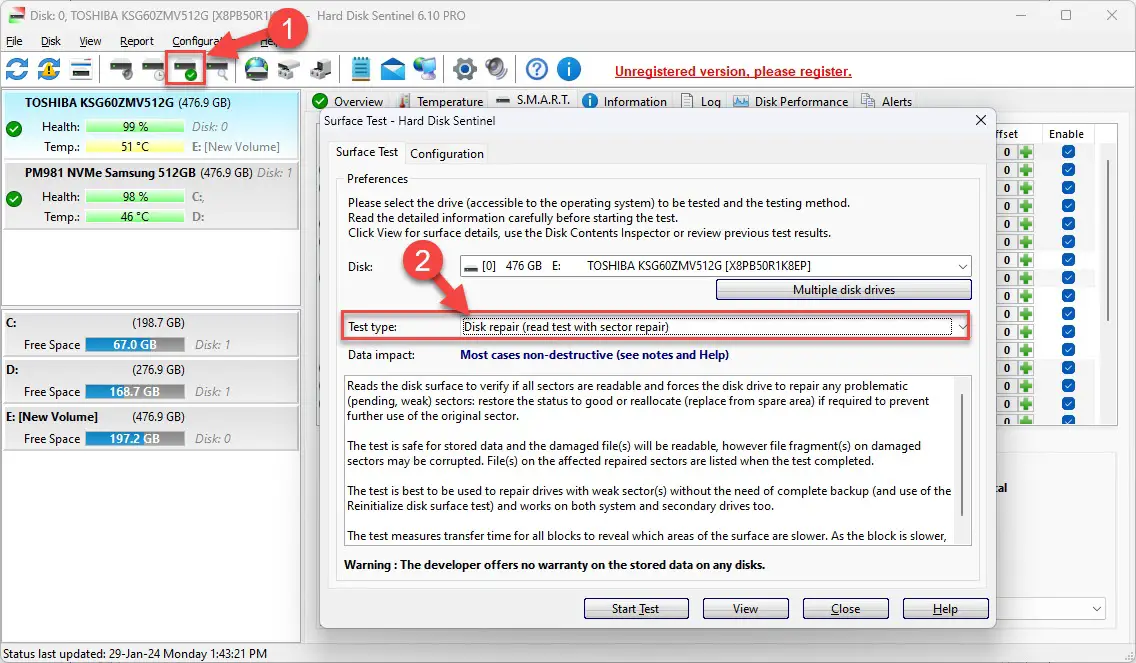Toggle the second Enable checkbox in list
1136x663 pixels.
coord(1068,170)
